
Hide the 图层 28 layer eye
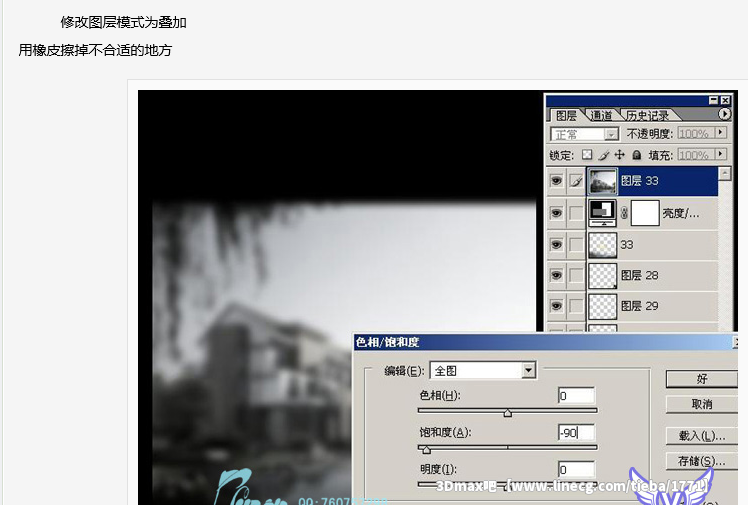point(556,275)
